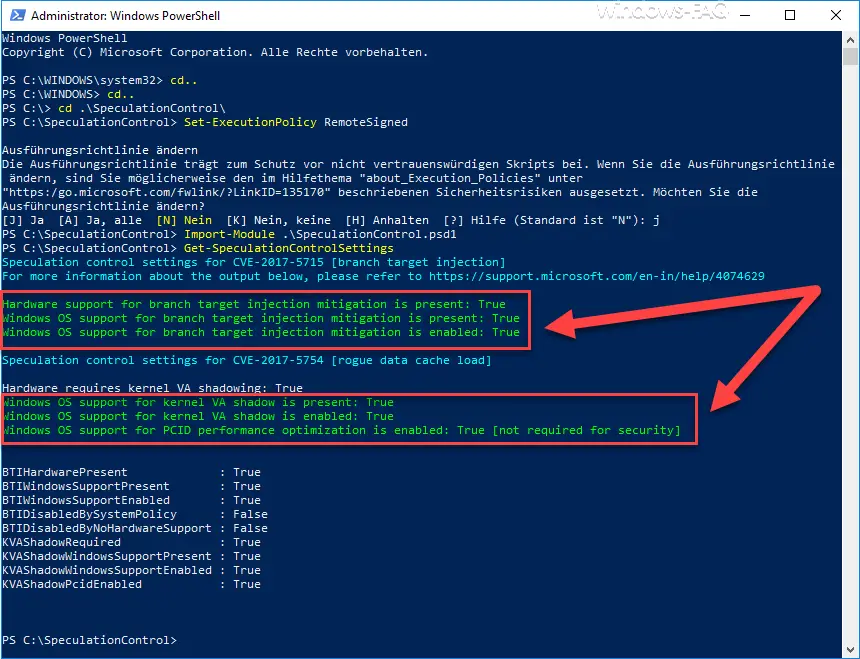Click the PowerShell icon in the title bar

coord(18,15)
